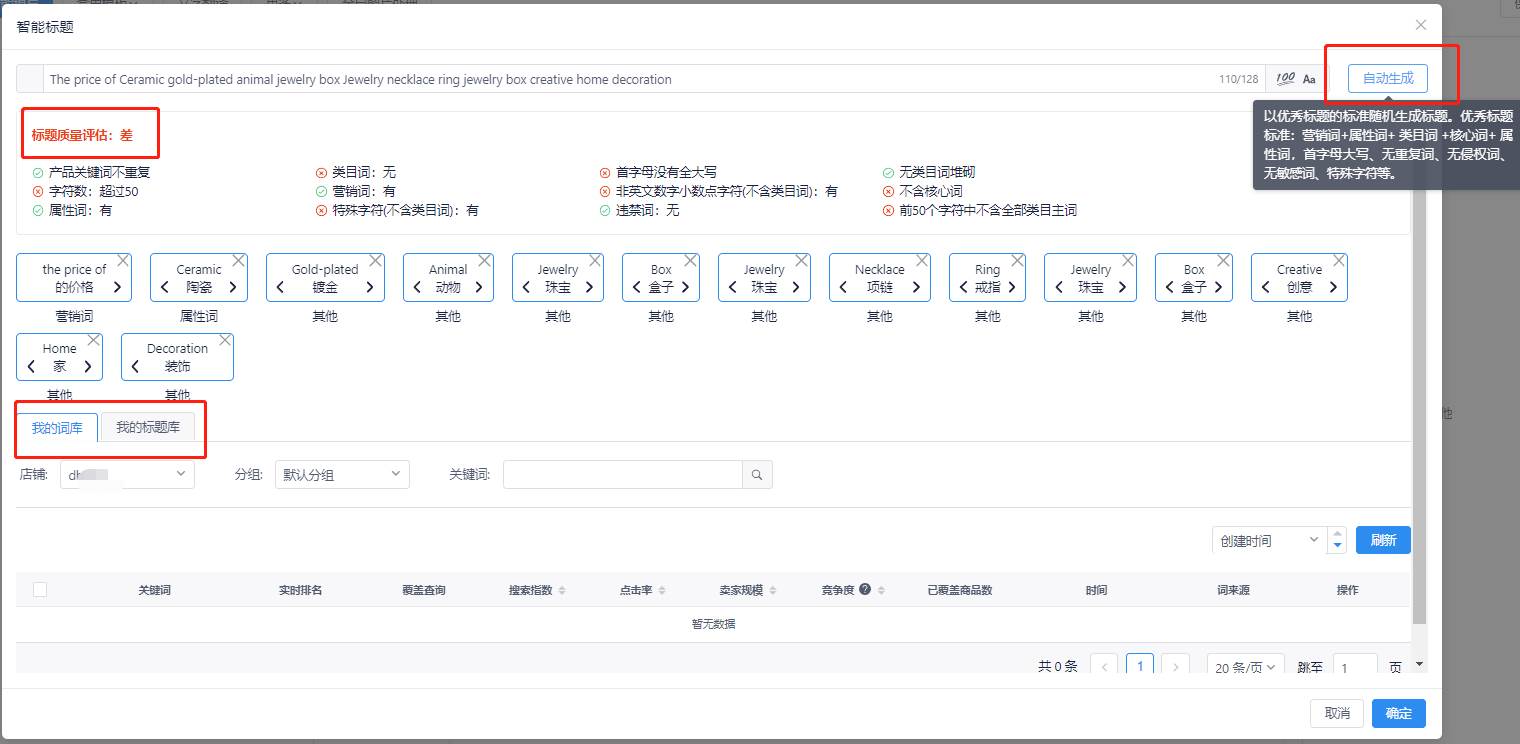This screenshot has width=1520, height=744.
Task: Remove the Ceramic keyword chip
Action: (x=239, y=260)
